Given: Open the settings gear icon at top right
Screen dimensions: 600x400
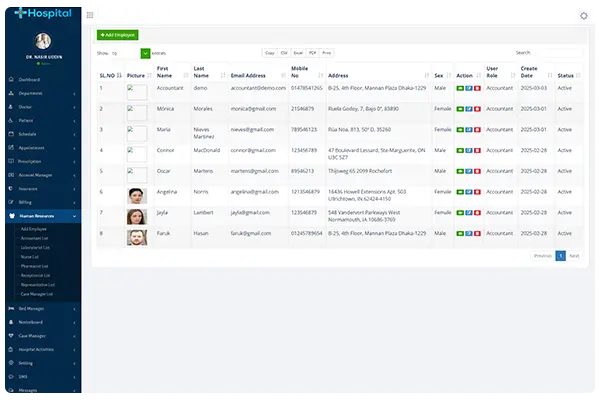Looking at the screenshot, I should coord(584,15).
